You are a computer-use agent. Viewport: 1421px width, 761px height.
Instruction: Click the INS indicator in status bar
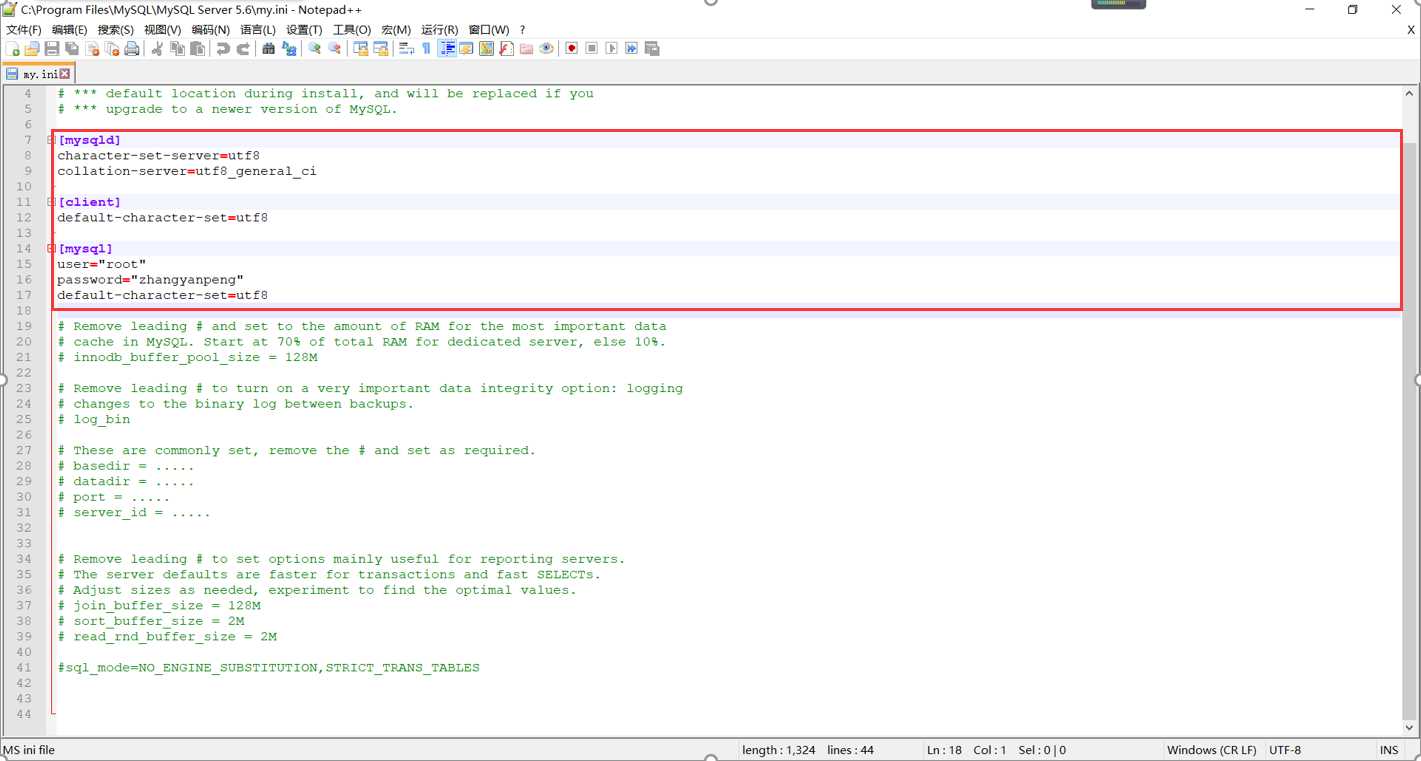1389,750
